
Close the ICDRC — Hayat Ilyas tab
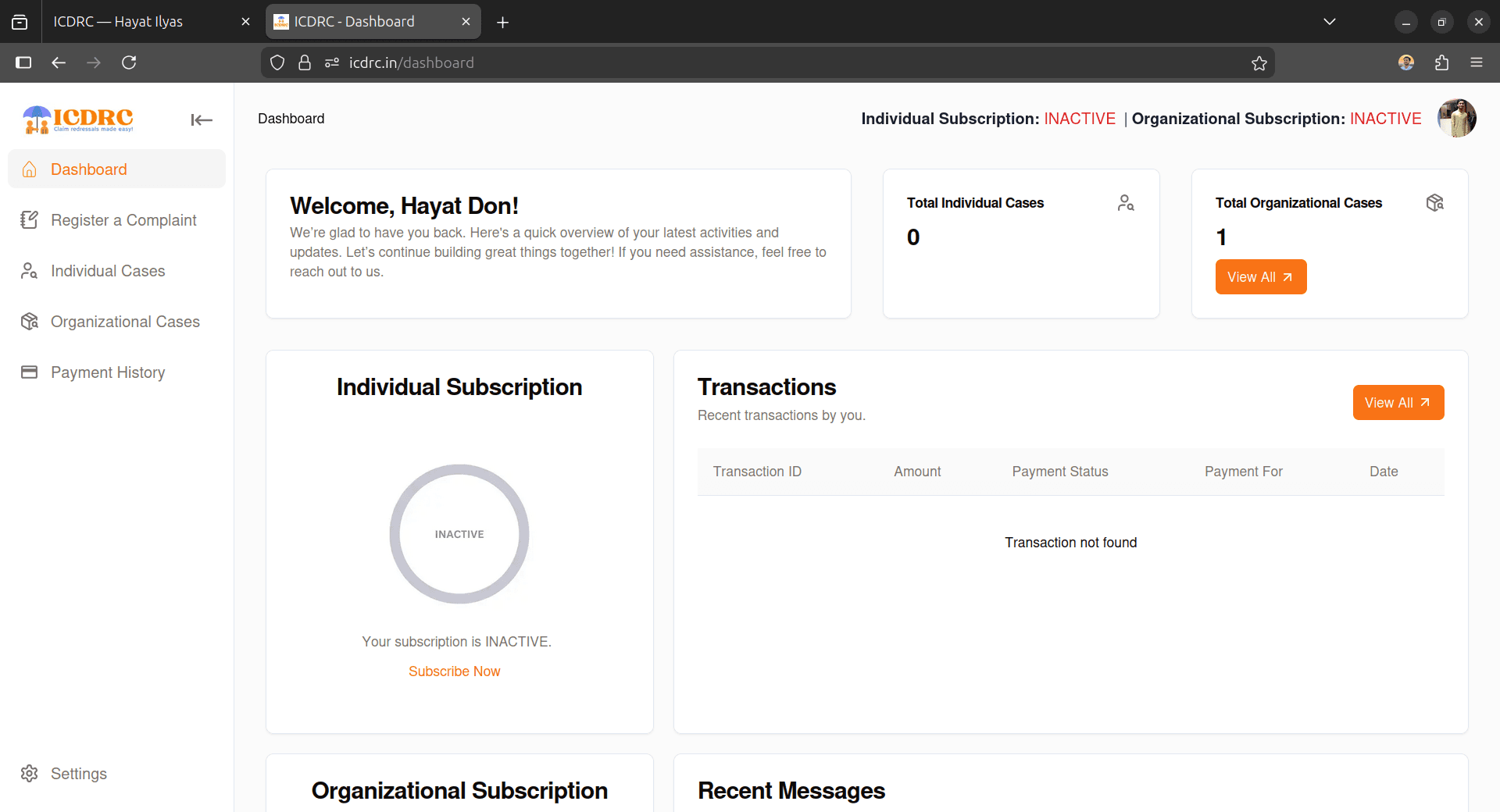(245, 22)
